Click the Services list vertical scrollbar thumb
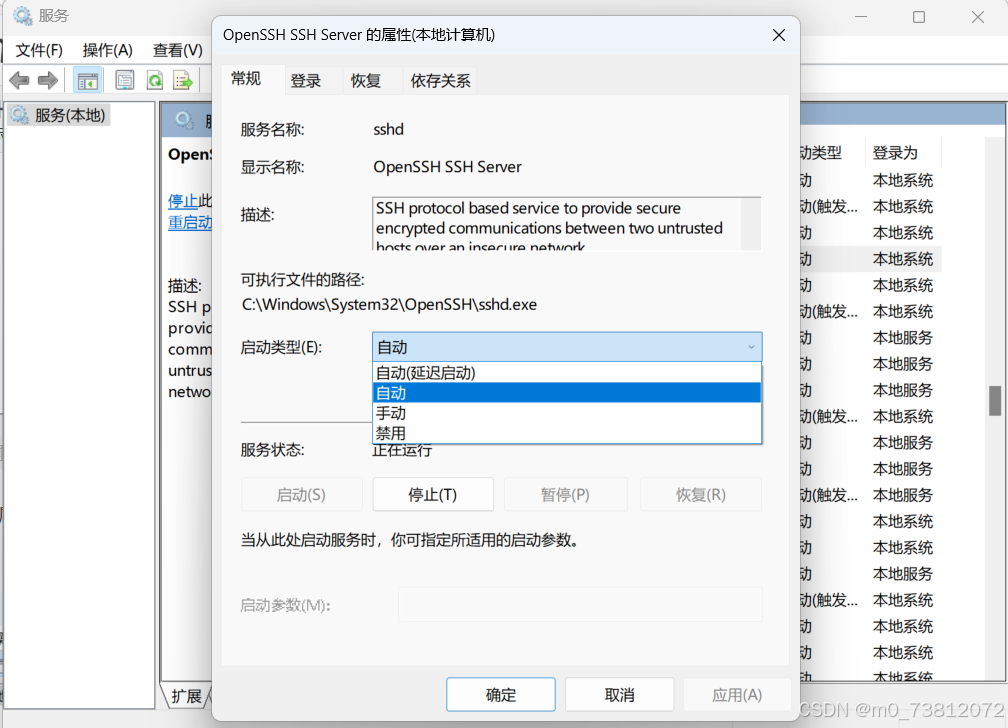The width and height of the screenshot is (1008, 728). [994, 401]
